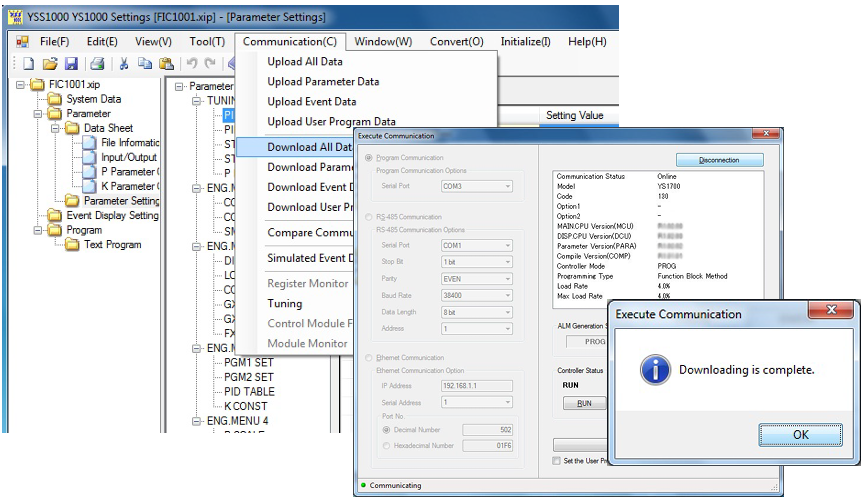Click the New file toolbar icon
This screenshot has width=867, height=502.
tap(29, 63)
